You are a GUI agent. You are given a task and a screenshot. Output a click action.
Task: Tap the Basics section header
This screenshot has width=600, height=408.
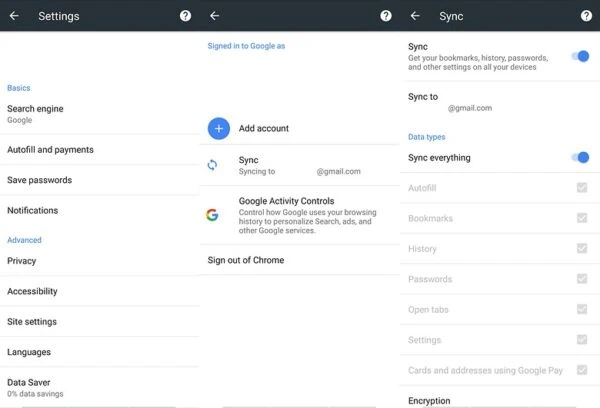click(x=18, y=88)
